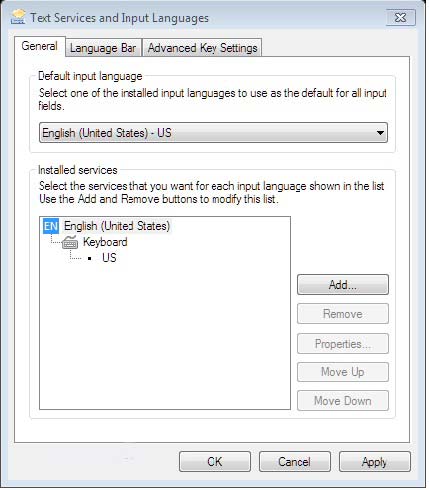Click the English (United States) - US combo box
The height and width of the screenshot is (490, 429).
[x=213, y=133]
